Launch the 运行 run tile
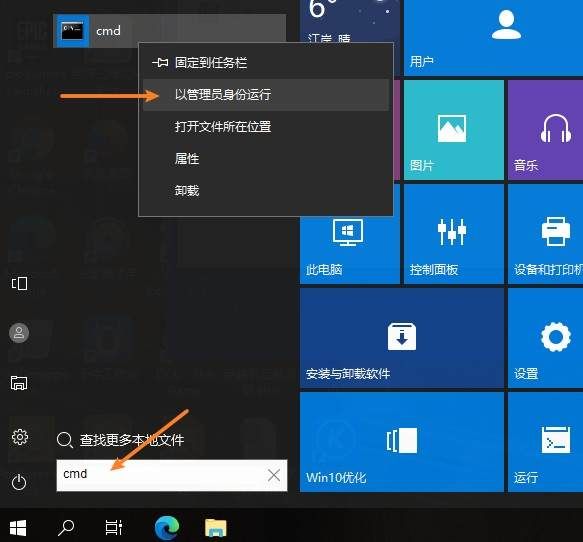Screen dimensions: 583x542 pos(545,442)
